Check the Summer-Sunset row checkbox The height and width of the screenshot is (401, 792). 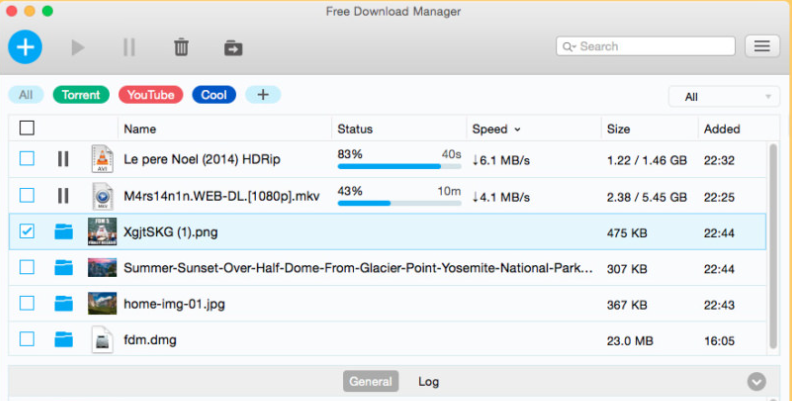[27, 267]
